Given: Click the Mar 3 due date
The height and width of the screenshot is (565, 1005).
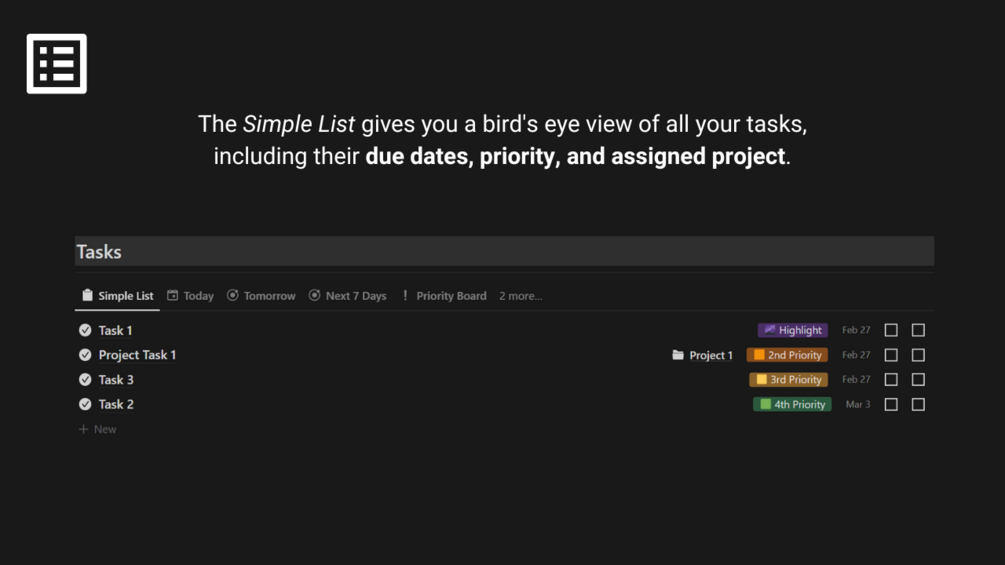Looking at the screenshot, I should pos(857,405).
